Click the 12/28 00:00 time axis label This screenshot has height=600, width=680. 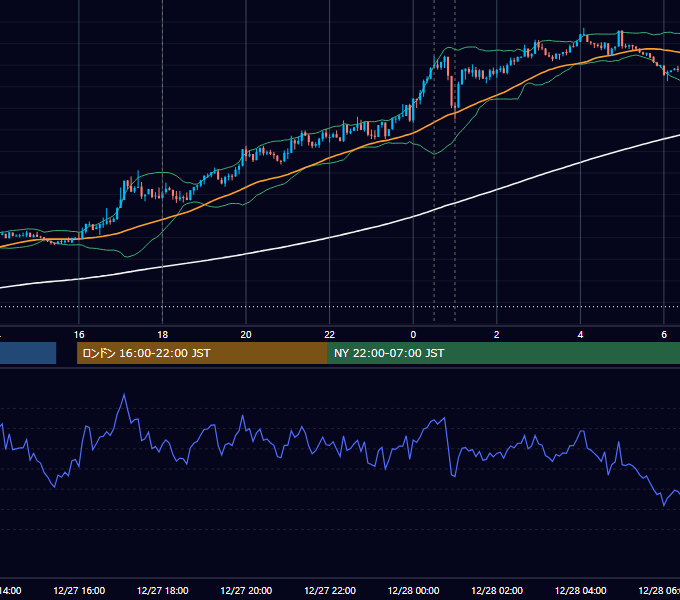coord(413,590)
